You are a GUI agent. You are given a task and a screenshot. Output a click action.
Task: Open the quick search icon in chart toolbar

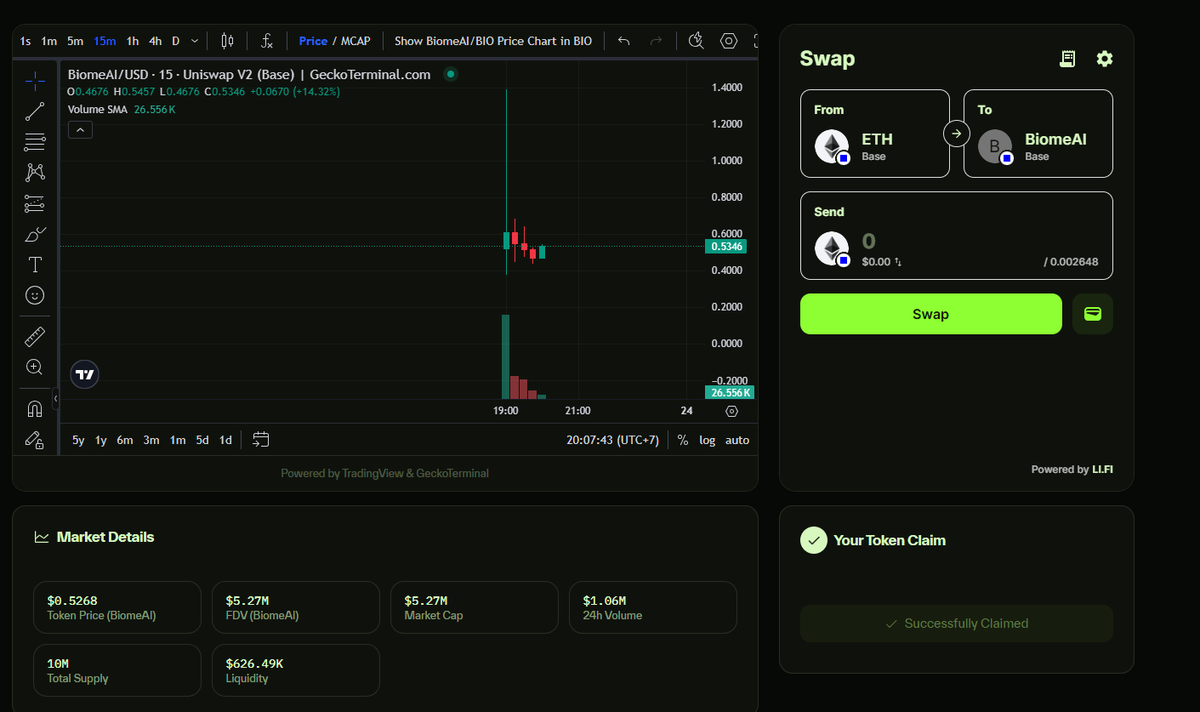[697, 41]
